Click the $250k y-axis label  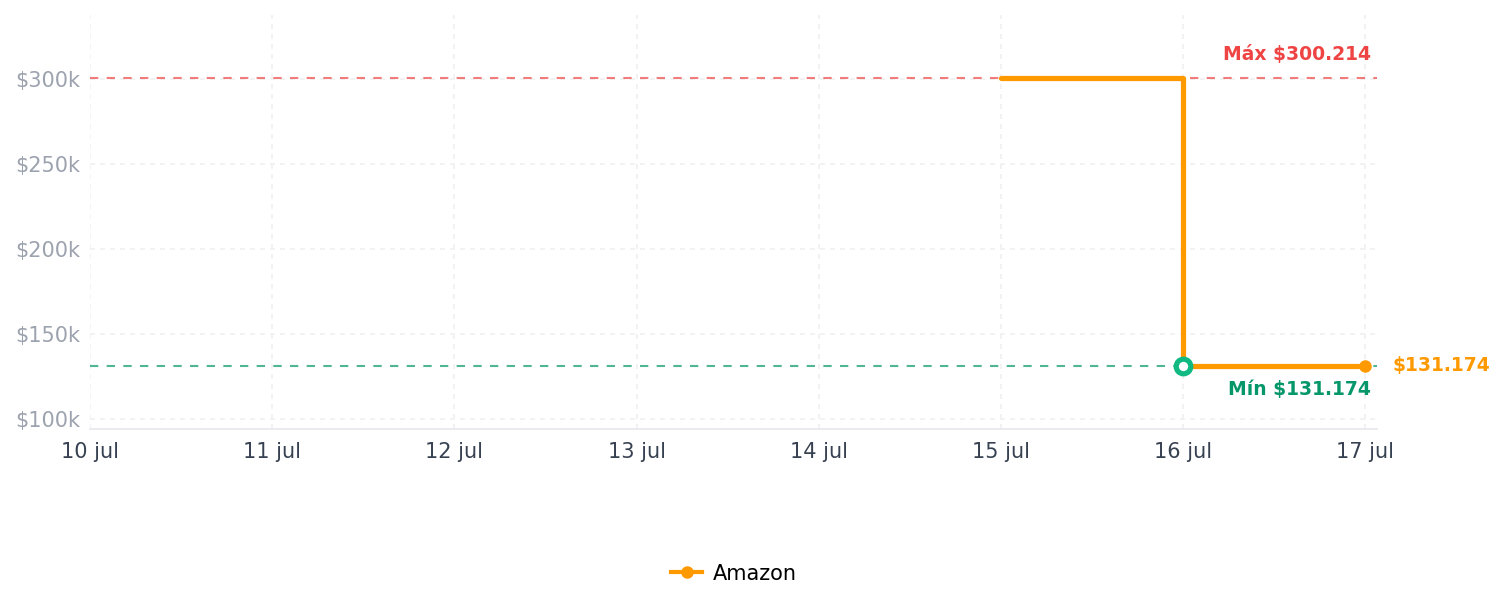click(x=47, y=164)
